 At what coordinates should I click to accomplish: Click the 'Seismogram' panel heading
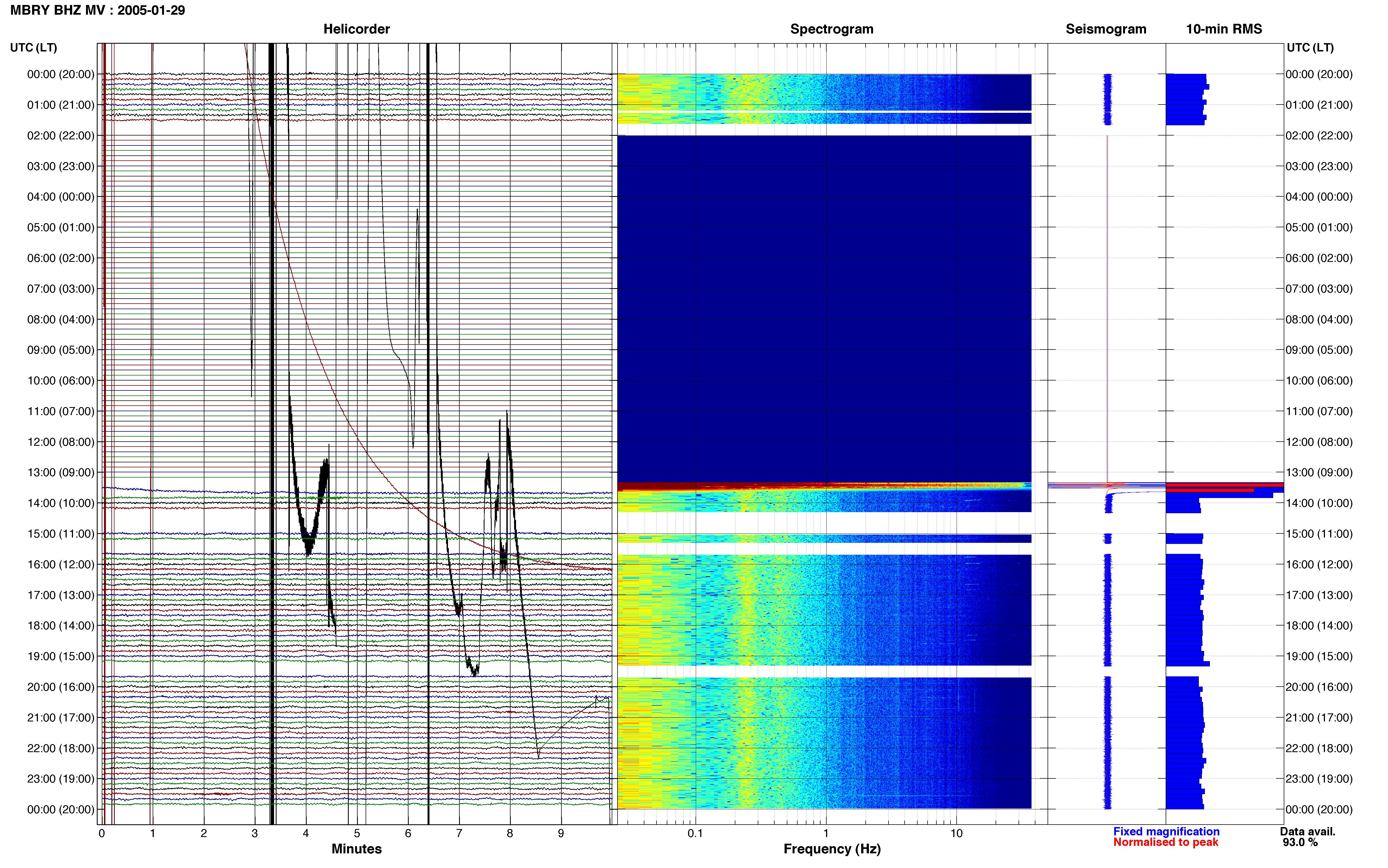point(1106,29)
